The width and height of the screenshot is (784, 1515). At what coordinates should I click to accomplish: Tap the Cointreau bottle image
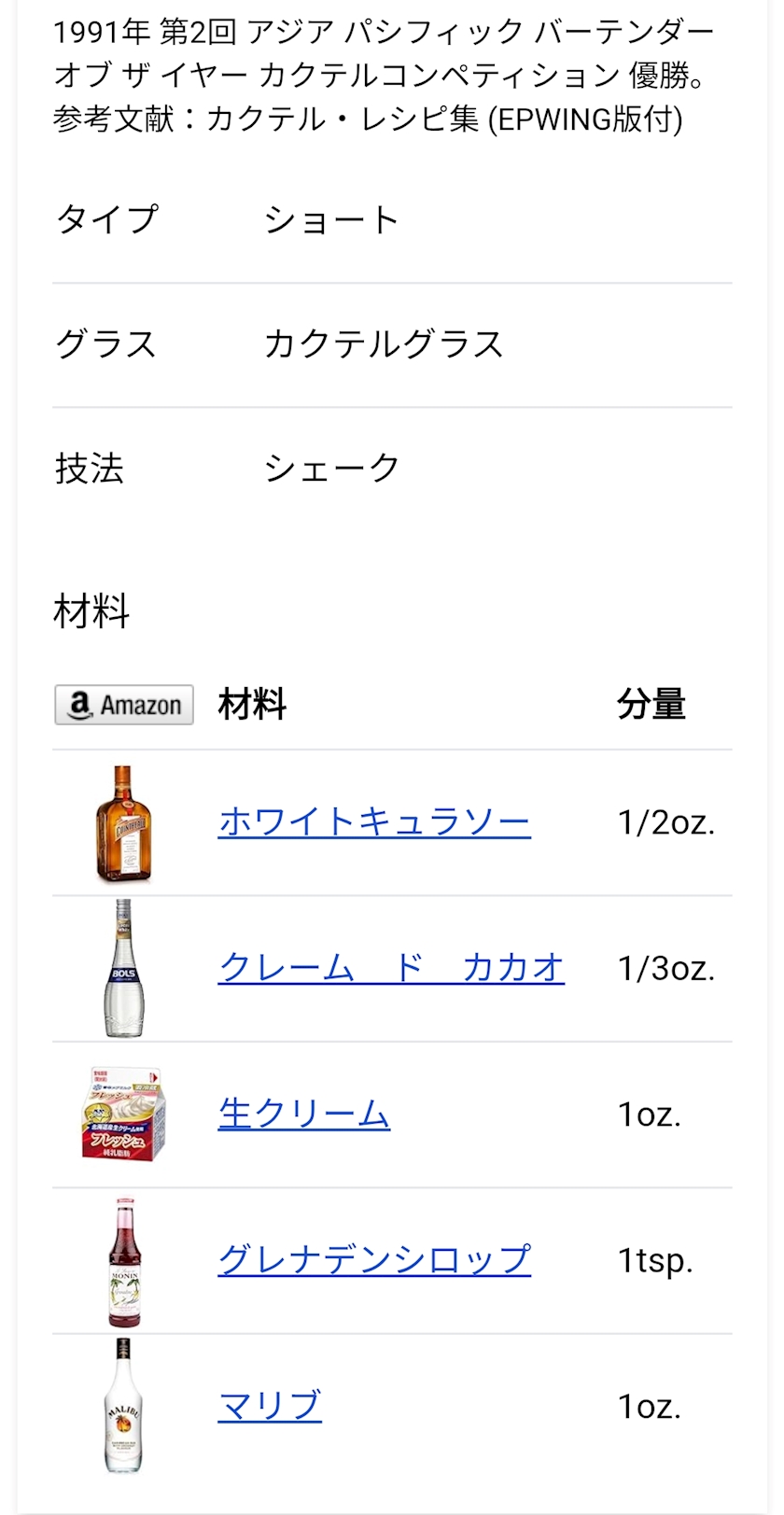point(124,822)
